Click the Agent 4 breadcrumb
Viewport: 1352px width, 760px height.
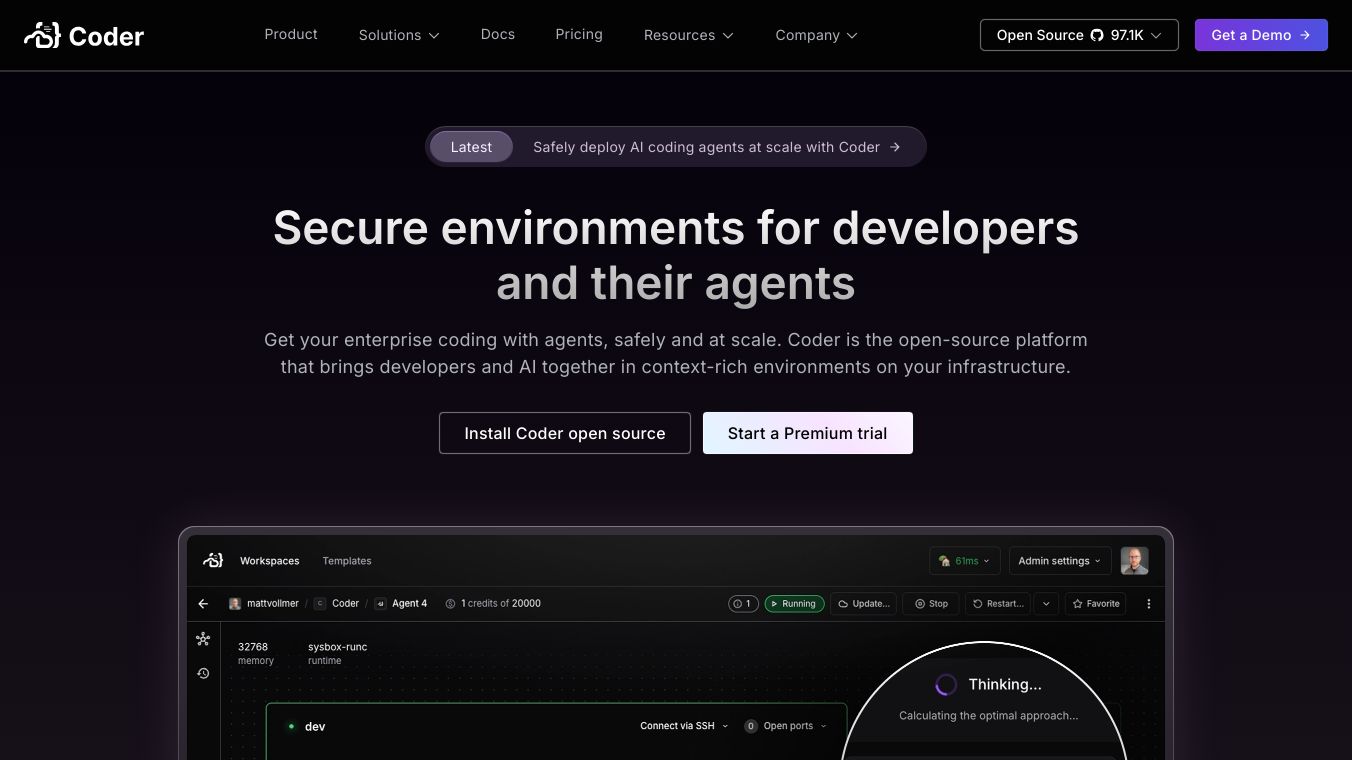tap(401, 604)
